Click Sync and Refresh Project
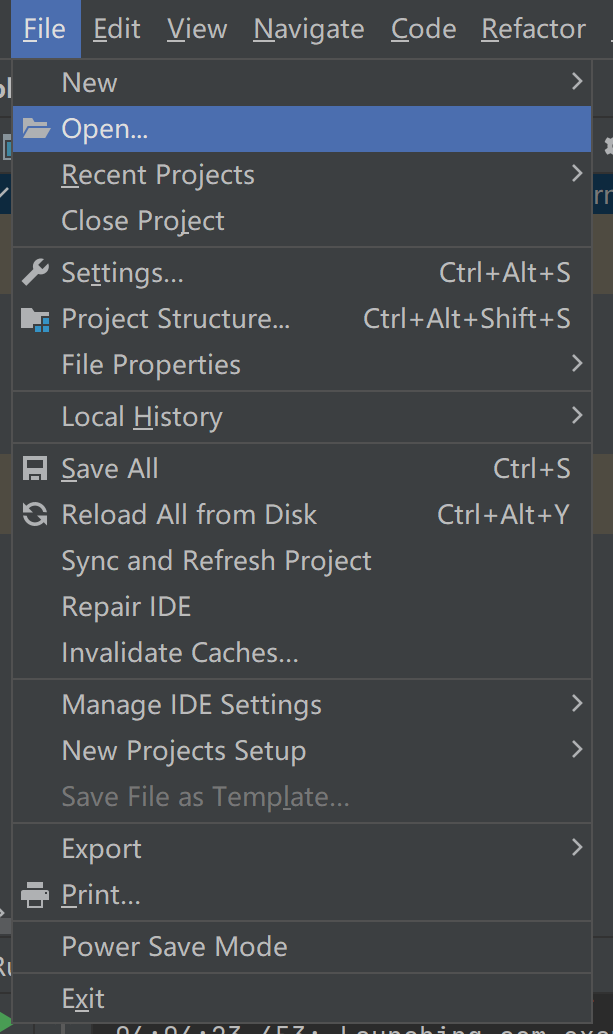The image size is (613, 1034). (216, 561)
